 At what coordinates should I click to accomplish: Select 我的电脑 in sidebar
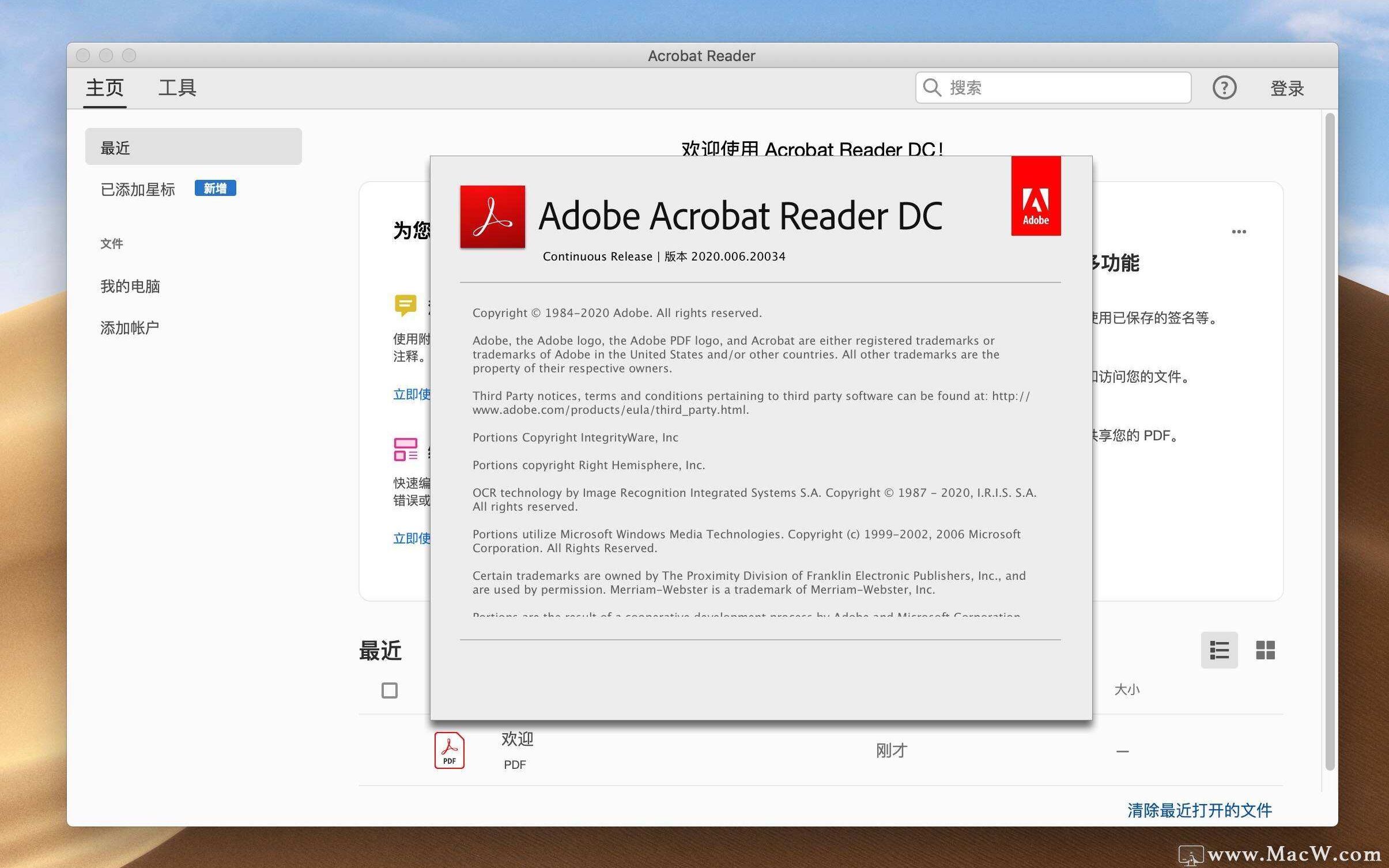[x=130, y=286]
